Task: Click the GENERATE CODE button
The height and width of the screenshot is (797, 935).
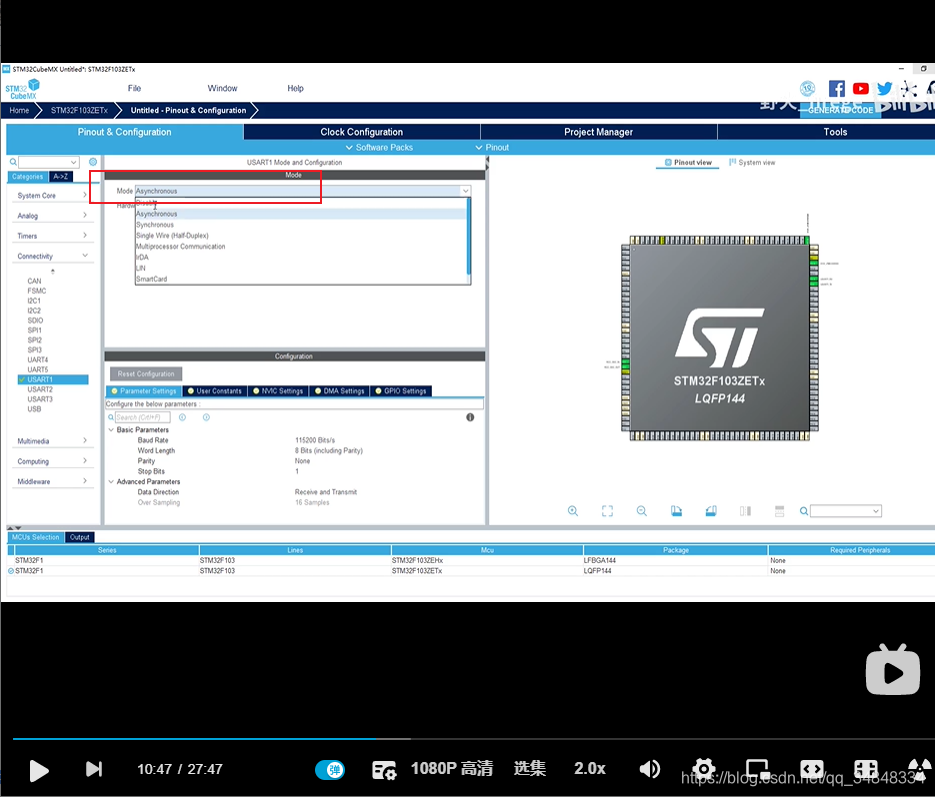Action: 840,110
